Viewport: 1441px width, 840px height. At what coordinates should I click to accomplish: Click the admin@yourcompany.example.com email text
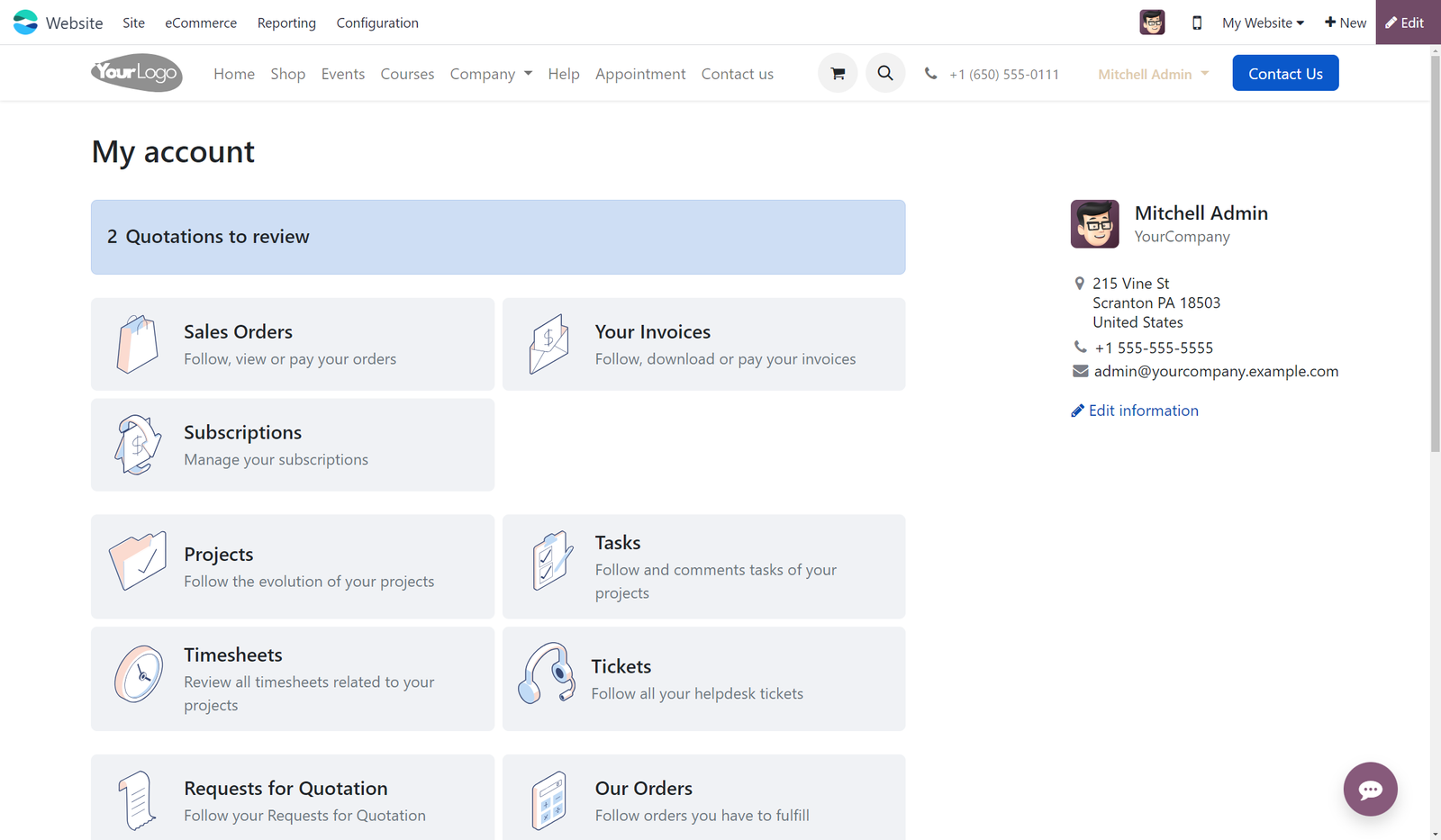(1216, 371)
